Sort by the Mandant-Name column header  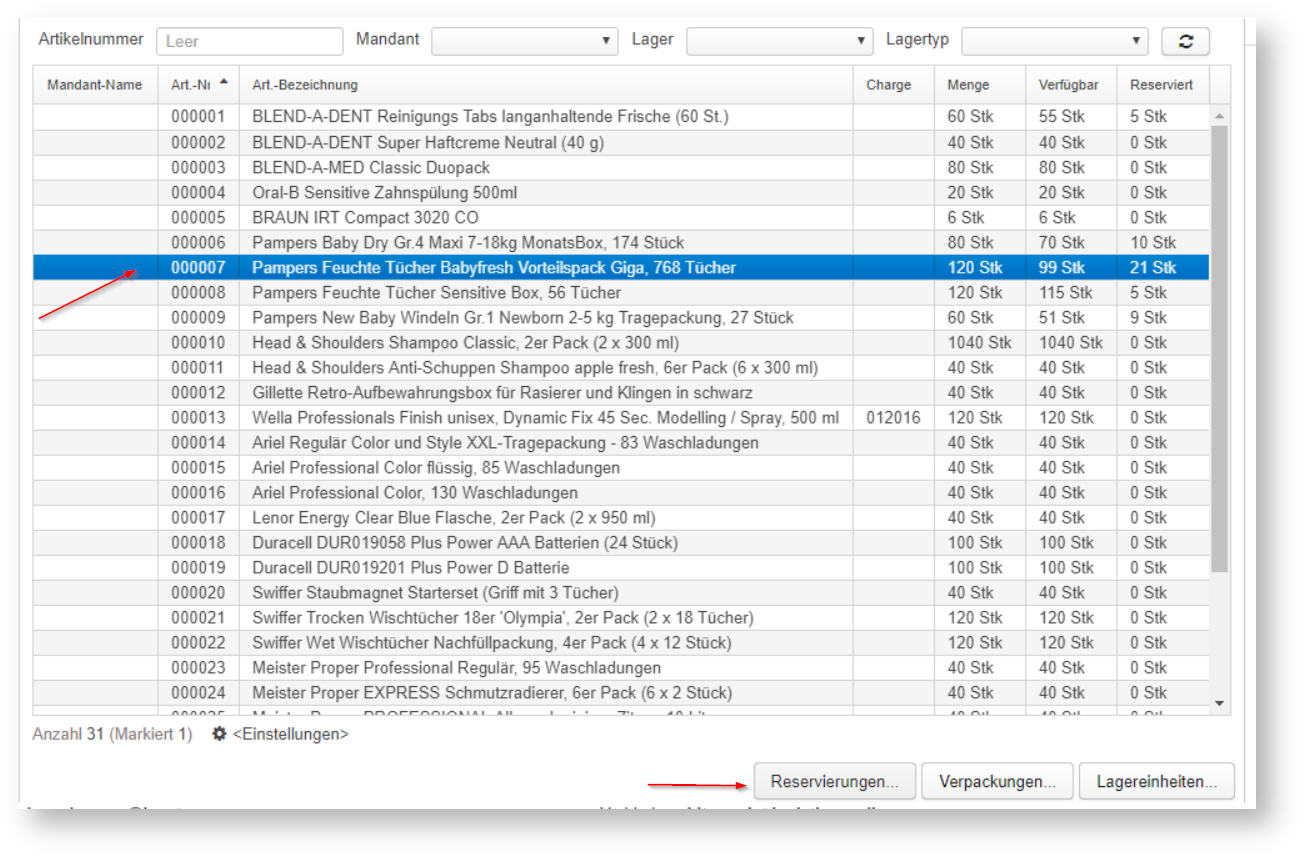pyautogui.click(x=95, y=85)
